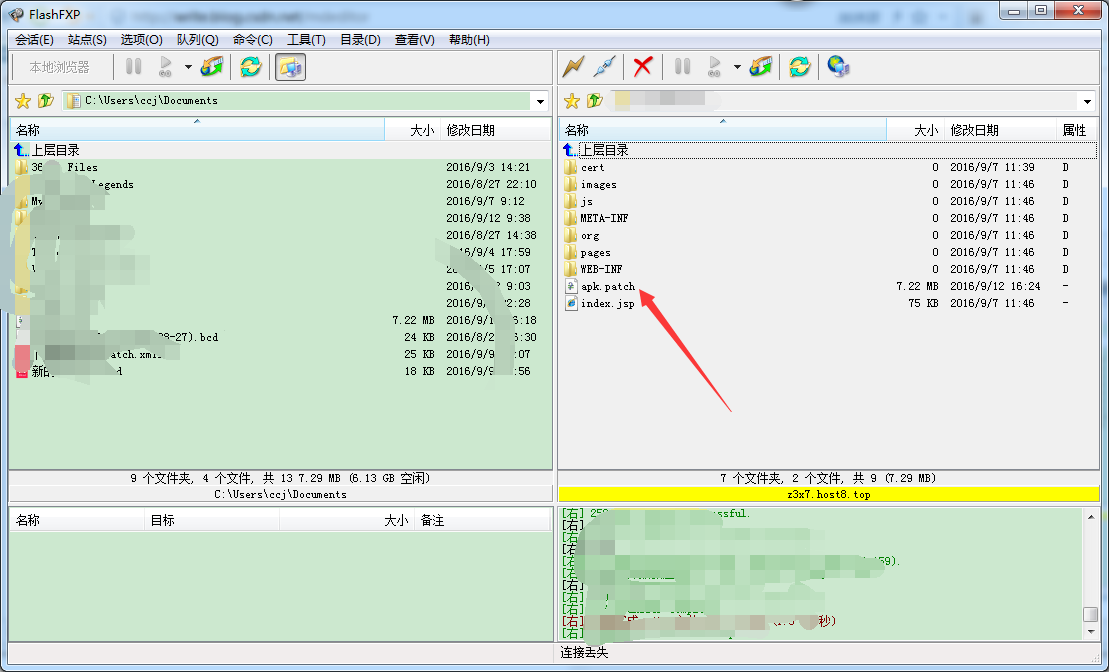This screenshot has width=1109, height=672.
Task: Click the local path field C:\Users\ccj\Documents
Action: (x=297, y=100)
